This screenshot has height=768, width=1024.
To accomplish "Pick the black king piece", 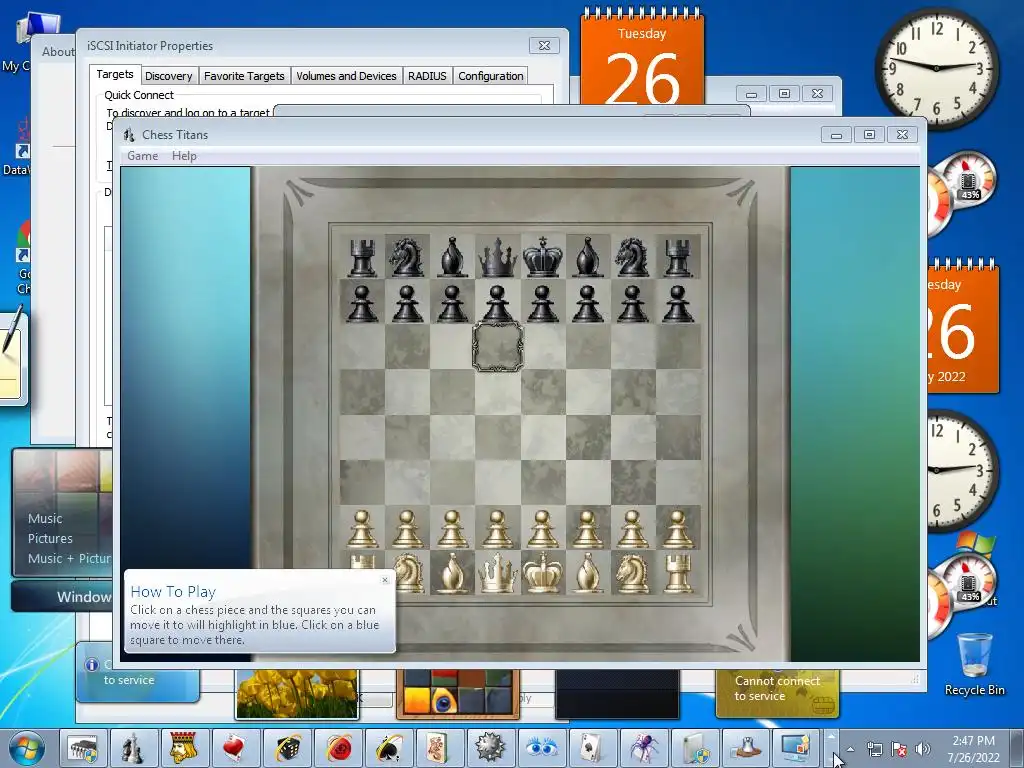I will pyautogui.click(x=543, y=257).
